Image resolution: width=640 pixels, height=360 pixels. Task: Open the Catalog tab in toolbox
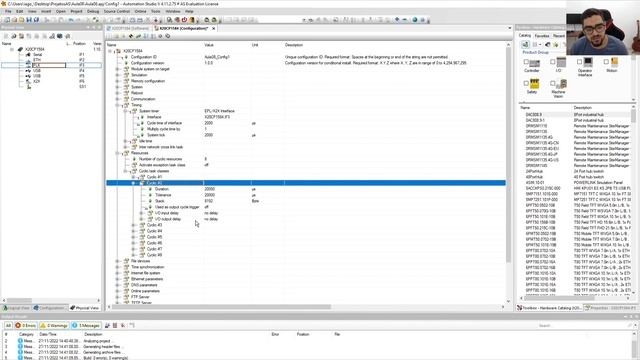[525, 36]
